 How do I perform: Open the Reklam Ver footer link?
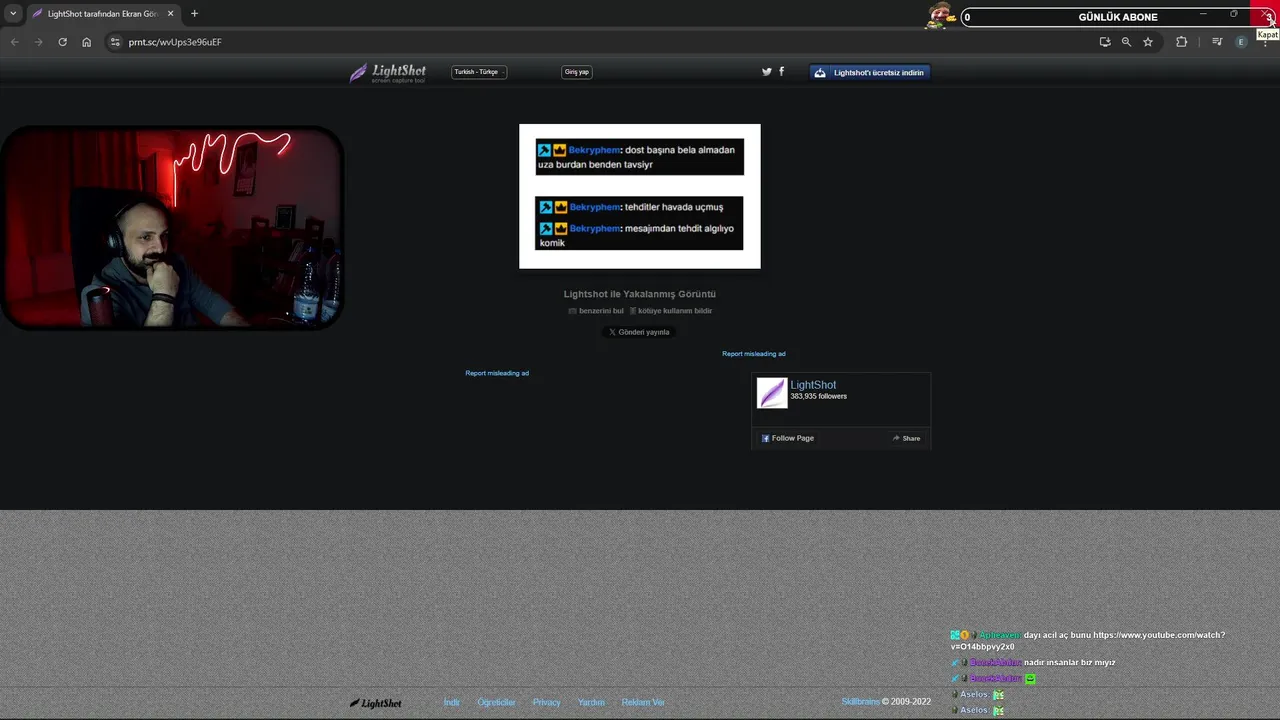643,702
